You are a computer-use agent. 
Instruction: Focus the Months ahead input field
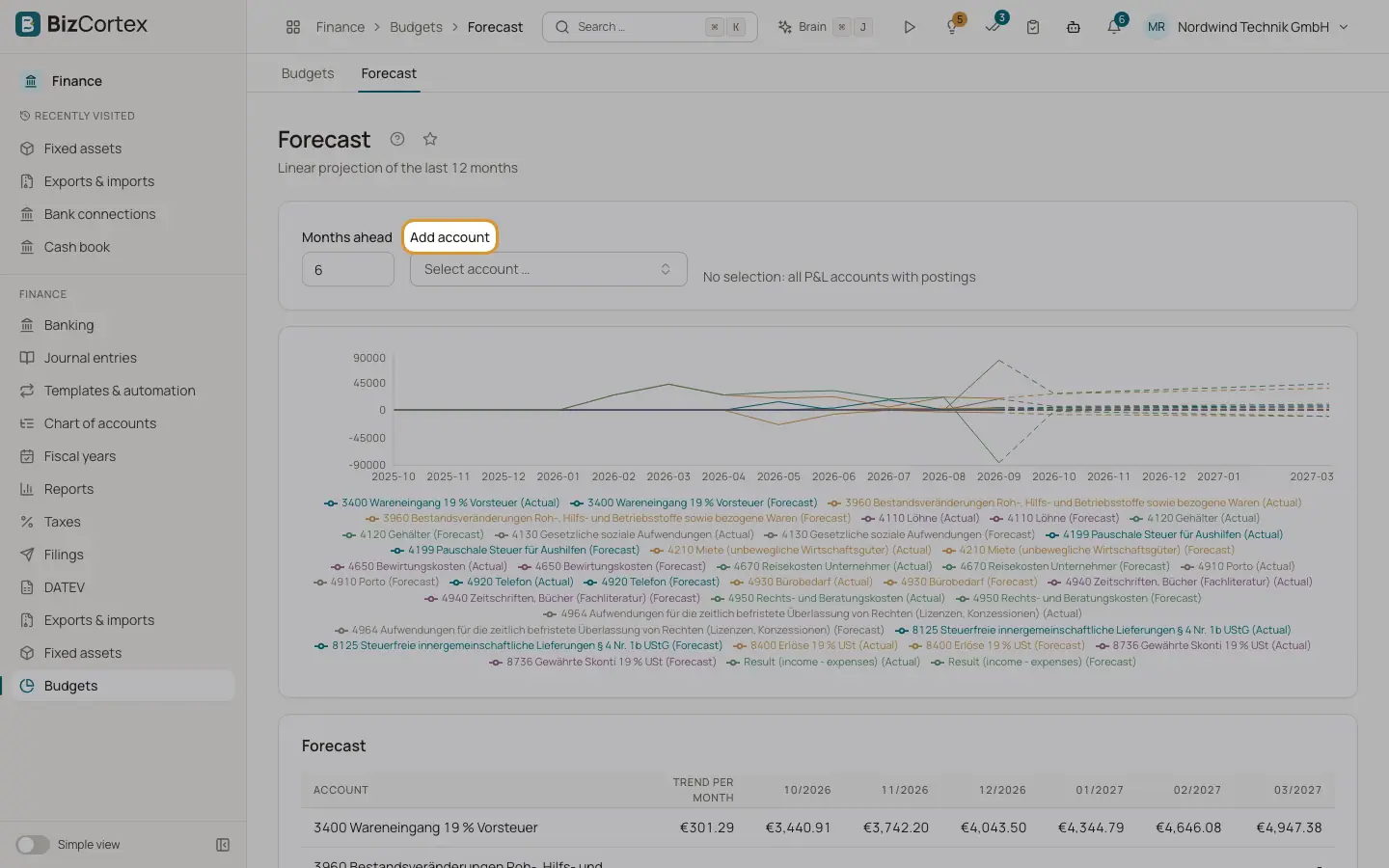click(x=347, y=269)
